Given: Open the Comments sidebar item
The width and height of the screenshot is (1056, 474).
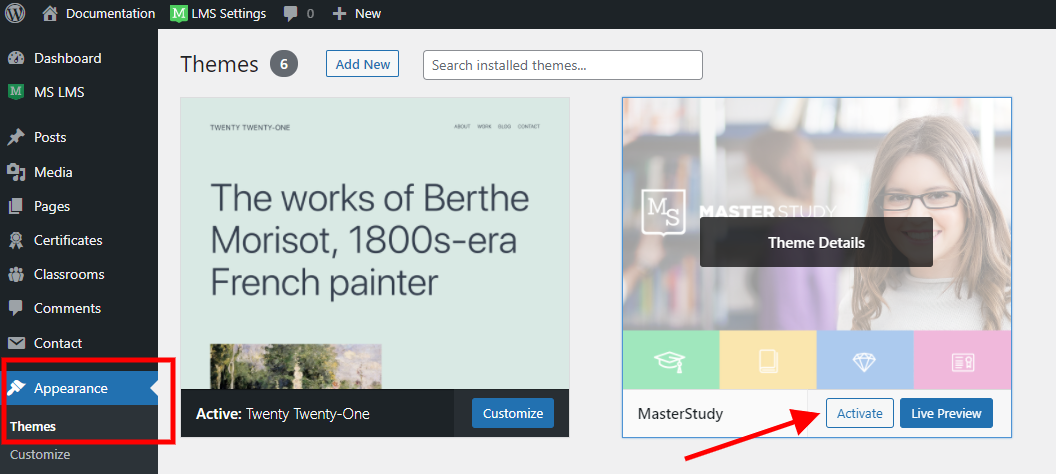Looking at the screenshot, I should point(67,308).
